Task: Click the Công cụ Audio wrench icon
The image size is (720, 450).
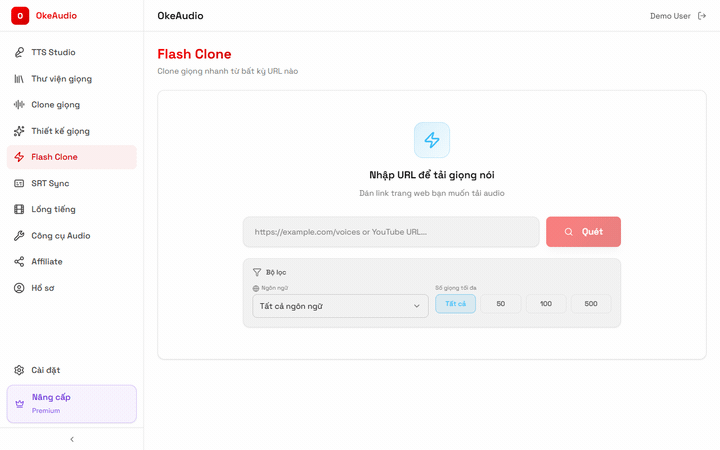Action: tap(19, 235)
